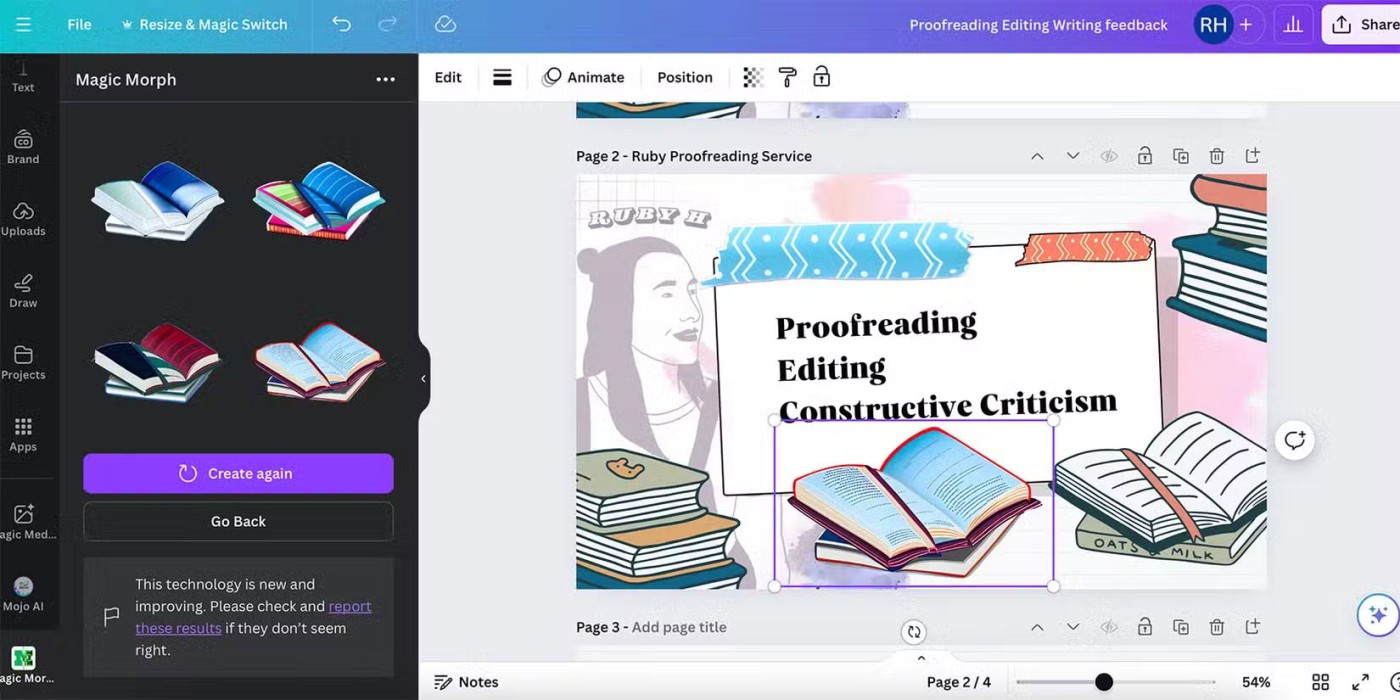Open the Canva Assistant sparkle button
The height and width of the screenshot is (700, 1400).
click(1377, 614)
